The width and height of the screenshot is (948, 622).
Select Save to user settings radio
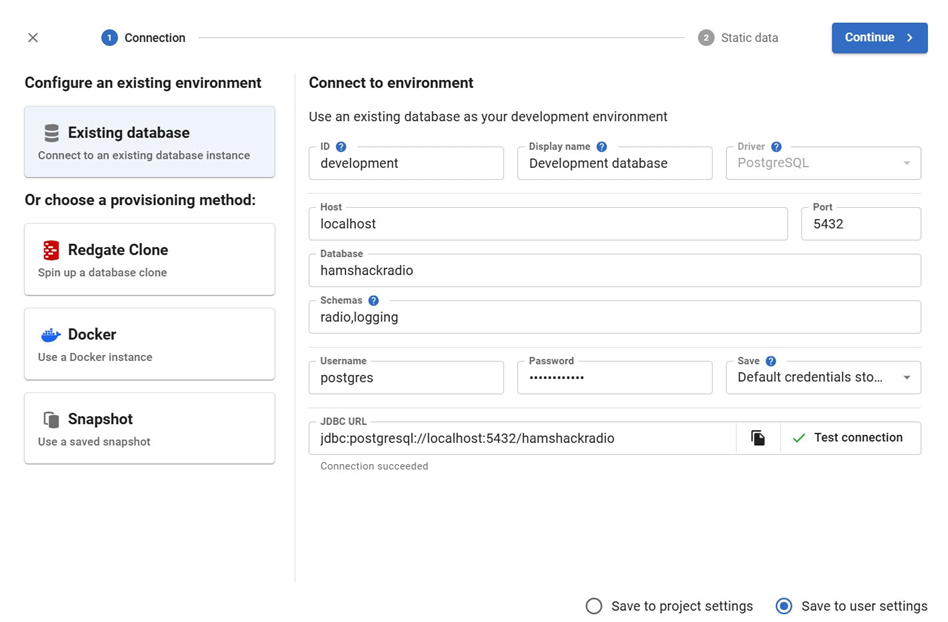[784, 606]
